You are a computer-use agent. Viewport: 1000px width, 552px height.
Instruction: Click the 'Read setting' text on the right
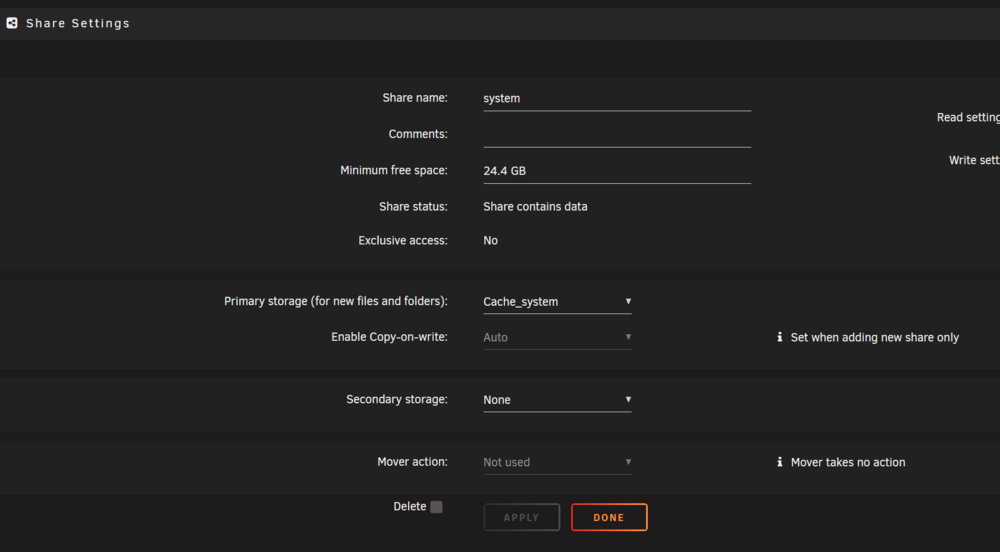pyautogui.click(x=968, y=117)
